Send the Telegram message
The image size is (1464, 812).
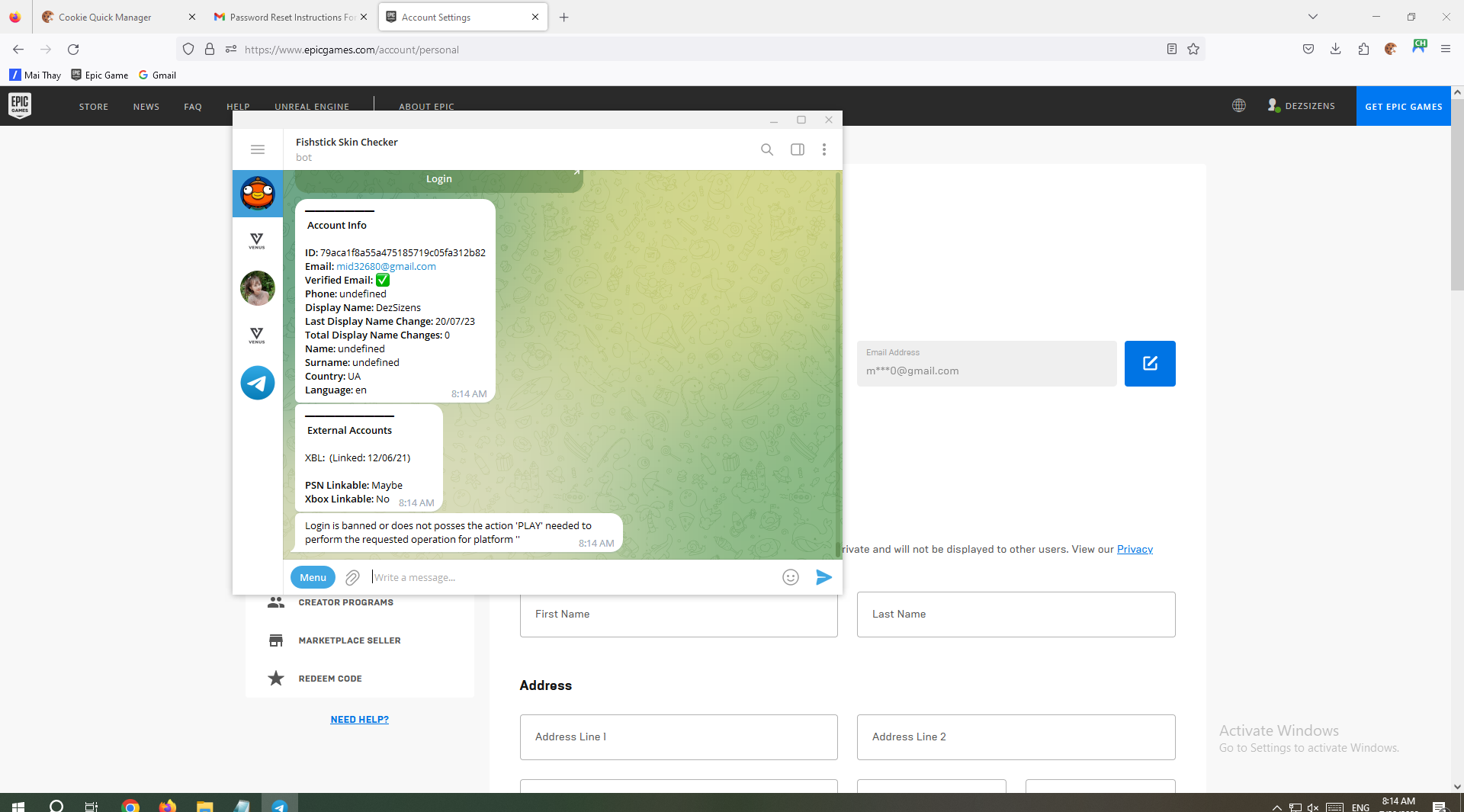coord(823,577)
